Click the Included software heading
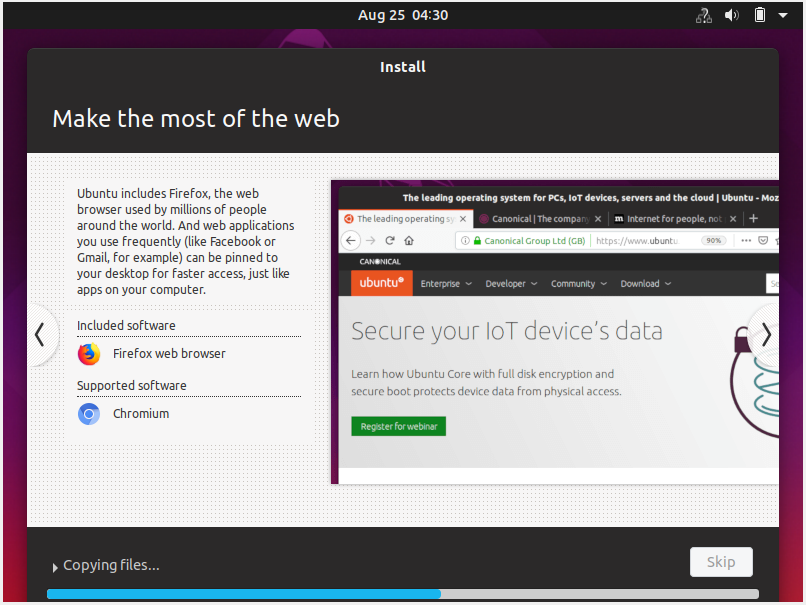This screenshot has height=605, width=806. tap(126, 325)
